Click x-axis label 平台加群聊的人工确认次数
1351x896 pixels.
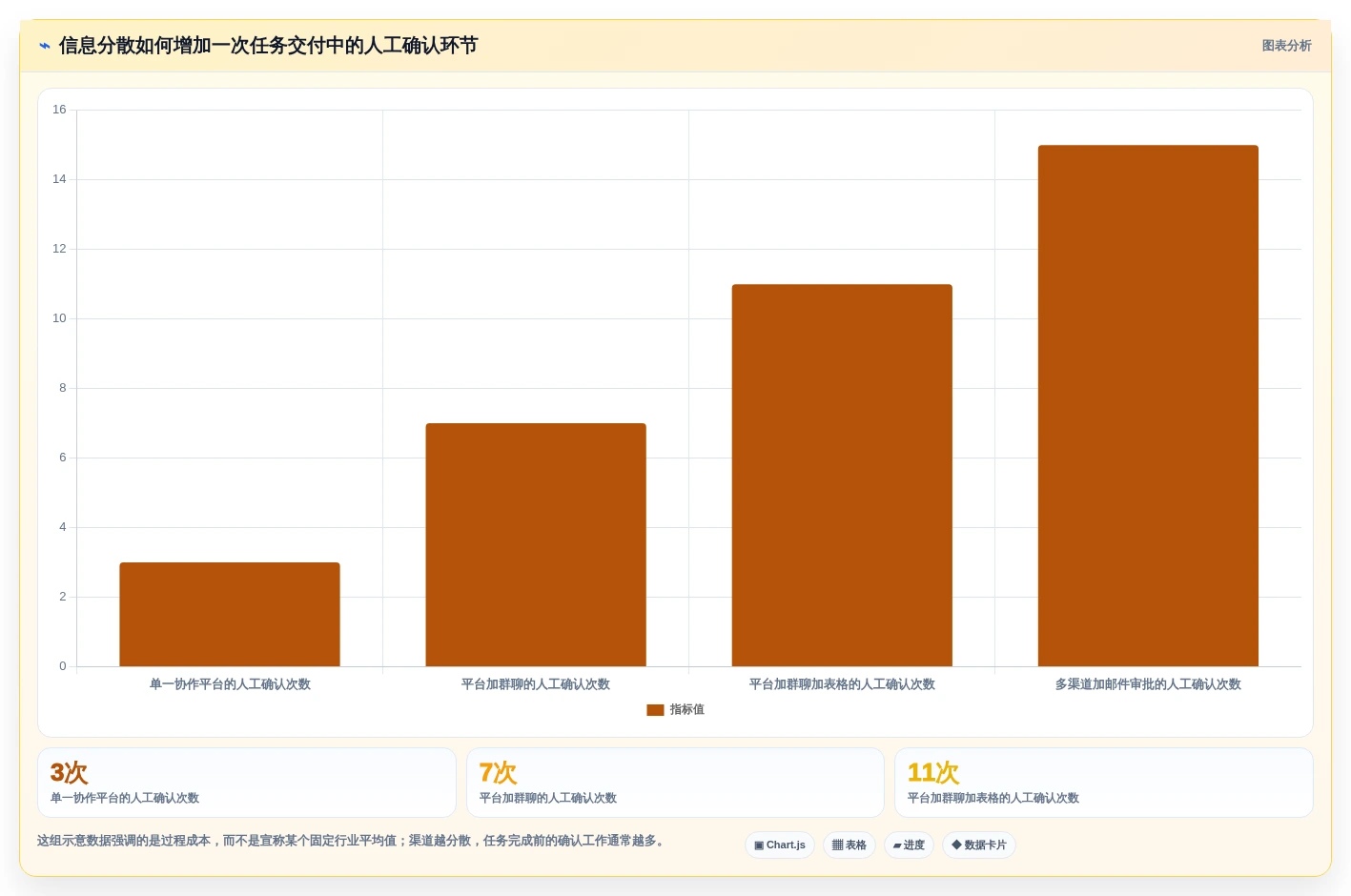[536, 684]
